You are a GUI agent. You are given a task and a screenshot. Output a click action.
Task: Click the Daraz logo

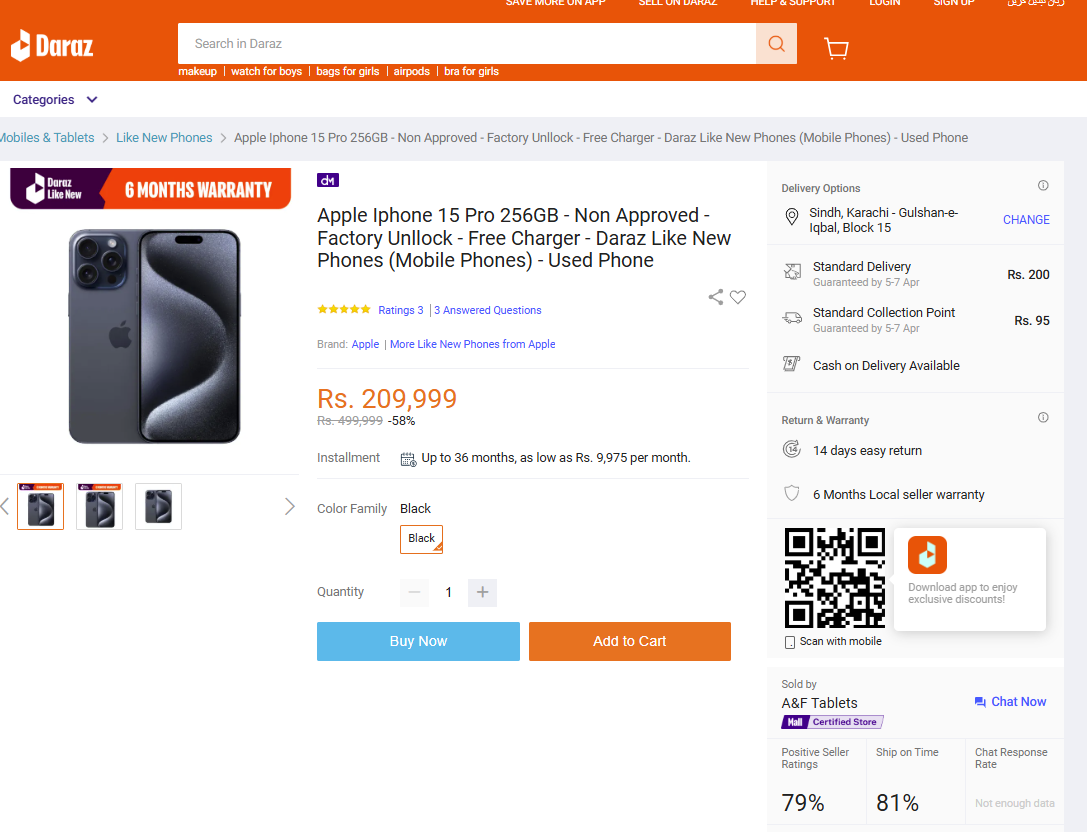point(52,46)
